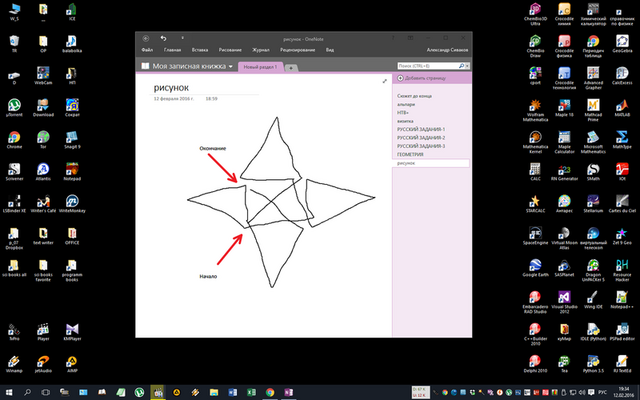Click the search magnifier icon in OneNote
Viewport: 640px width, 400px height.
point(461,66)
